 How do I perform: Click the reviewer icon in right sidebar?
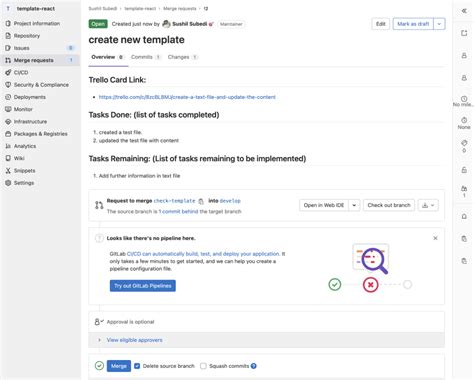point(464,78)
